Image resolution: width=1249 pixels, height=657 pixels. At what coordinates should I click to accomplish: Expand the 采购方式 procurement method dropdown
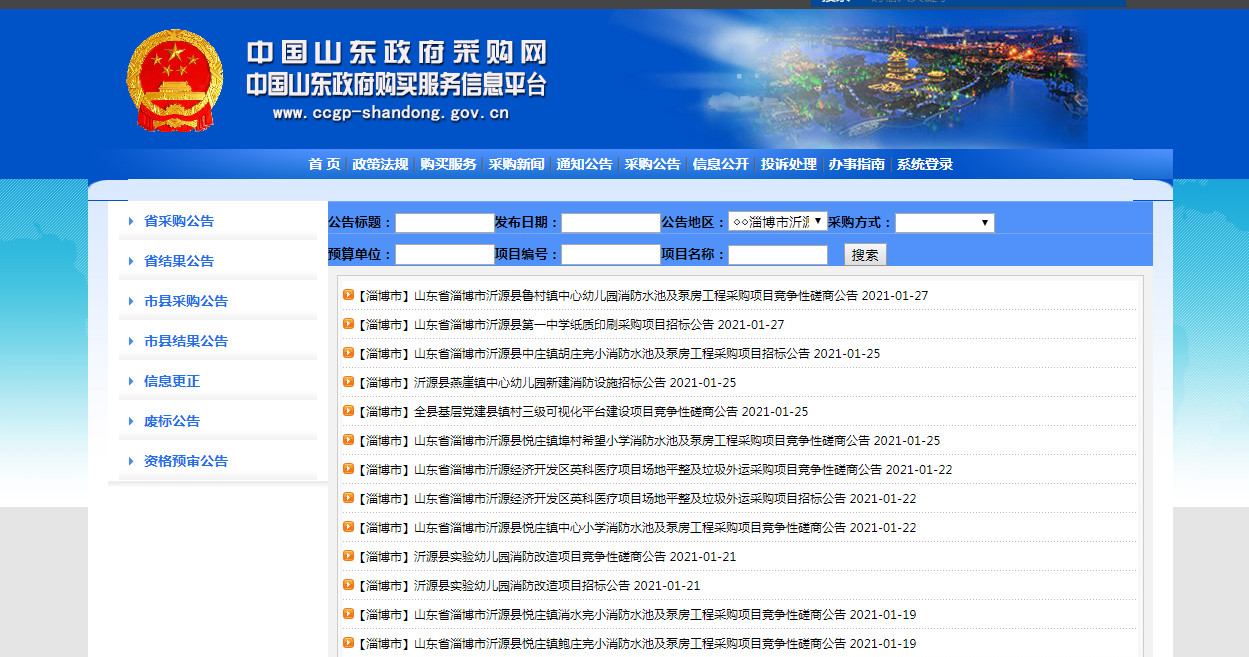pos(944,222)
